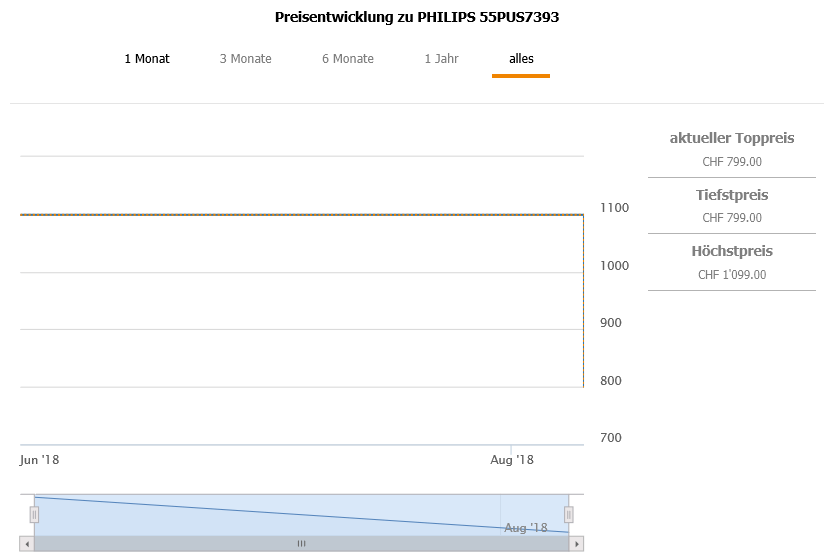Click the price drop line at chart end

[583, 300]
